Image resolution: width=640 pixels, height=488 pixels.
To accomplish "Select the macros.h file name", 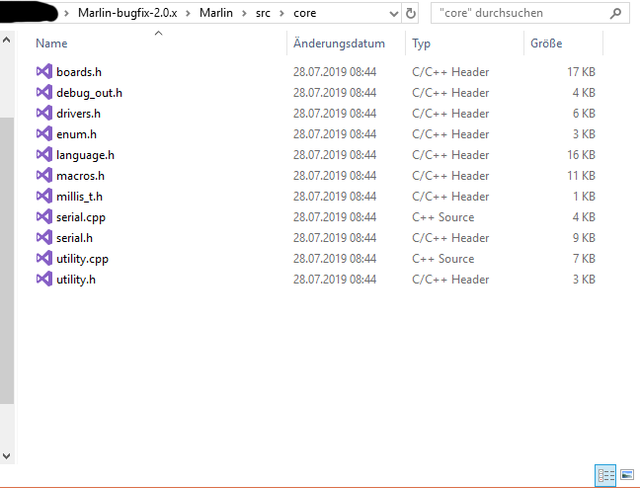I will click(80, 176).
